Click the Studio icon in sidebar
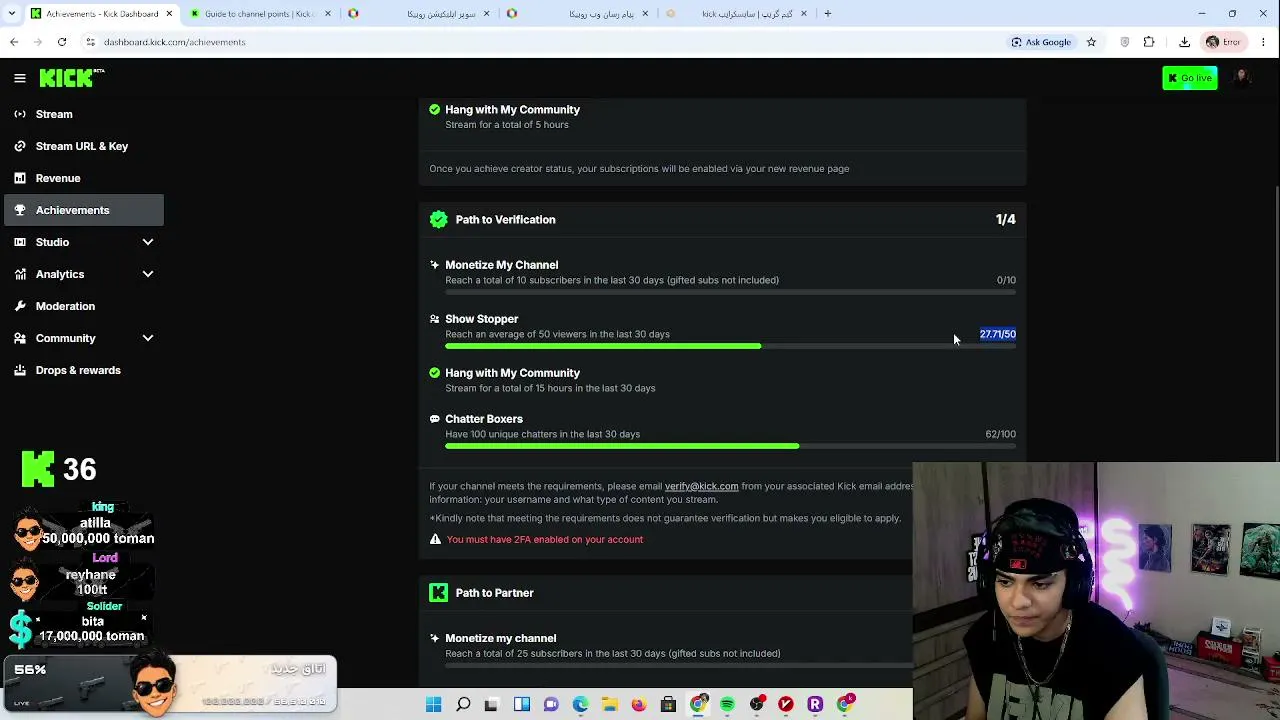The image size is (1280, 720). pyautogui.click(x=20, y=242)
